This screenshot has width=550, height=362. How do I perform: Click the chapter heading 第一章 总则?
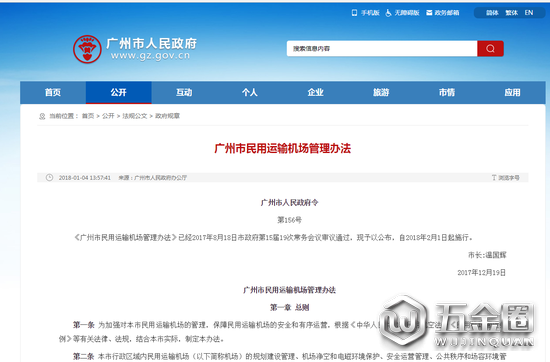tap(289, 308)
